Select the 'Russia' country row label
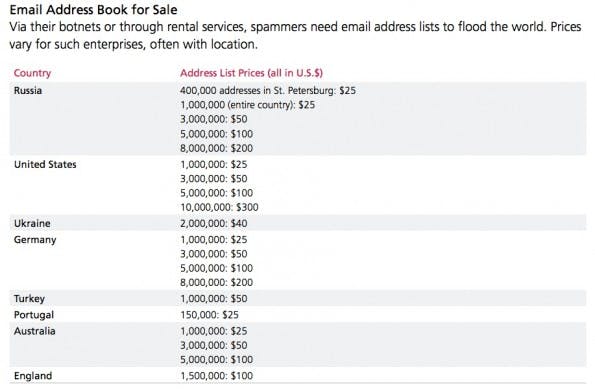 tap(28, 90)
